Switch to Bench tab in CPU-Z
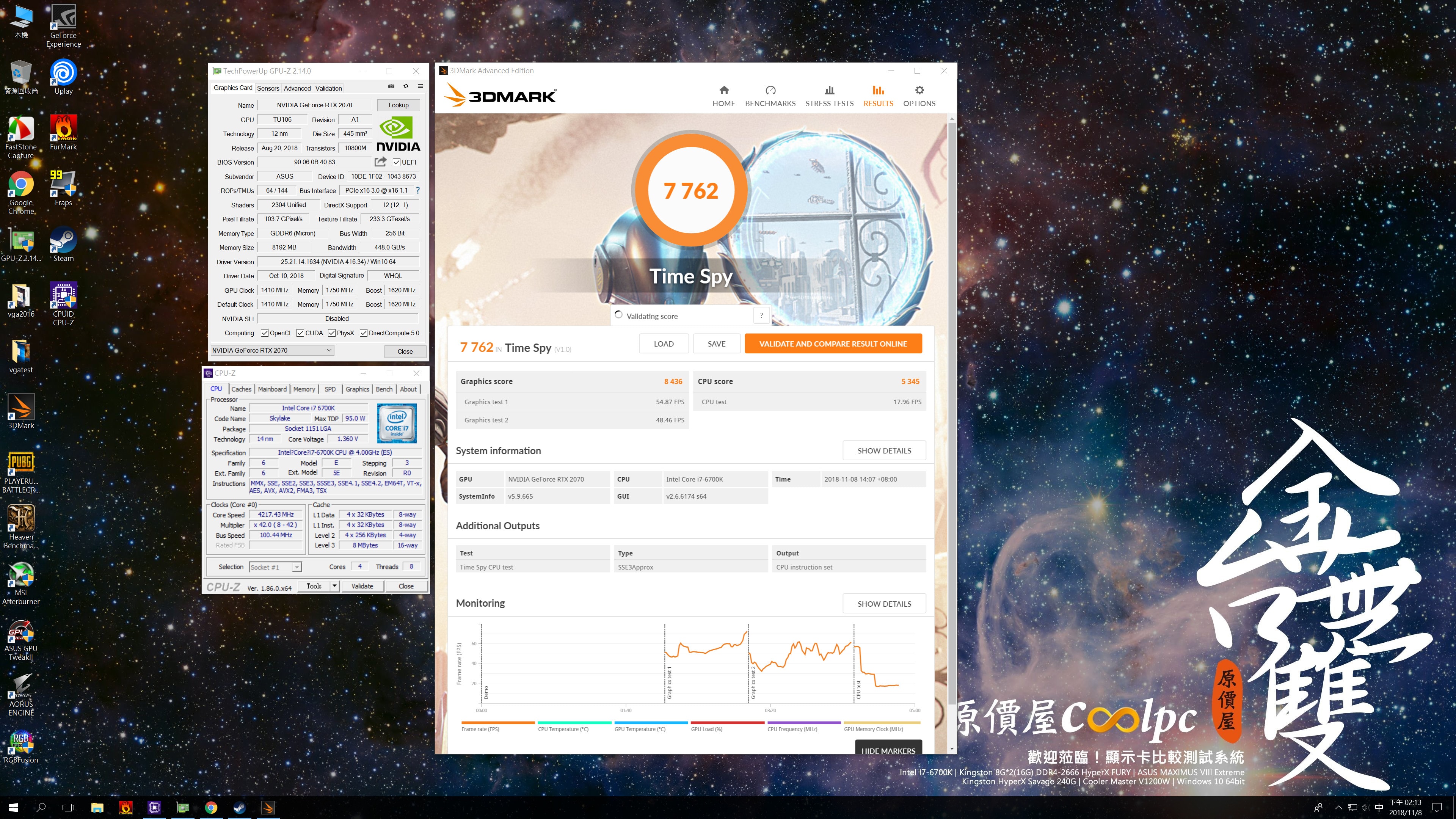Viewport: 1456px width, 819px height. coord(384,389)
